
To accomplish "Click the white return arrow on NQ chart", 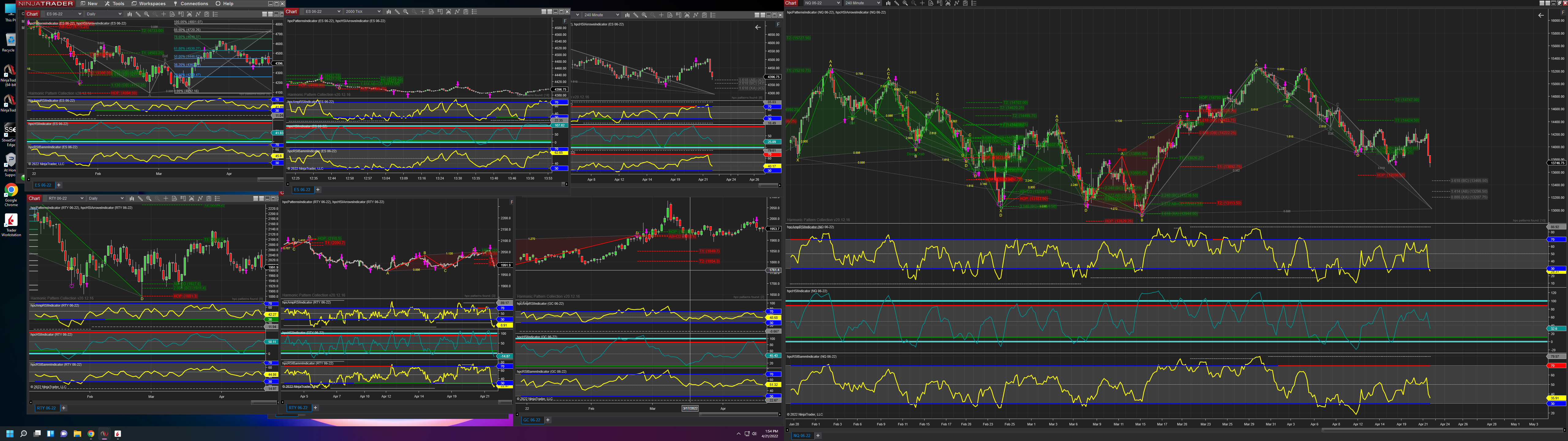I will point(1541,15).
